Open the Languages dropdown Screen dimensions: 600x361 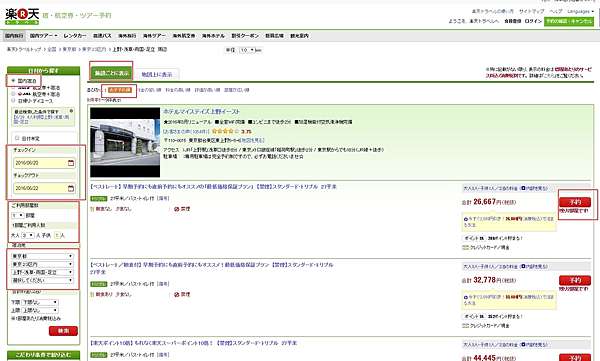[x=580, y=11]
